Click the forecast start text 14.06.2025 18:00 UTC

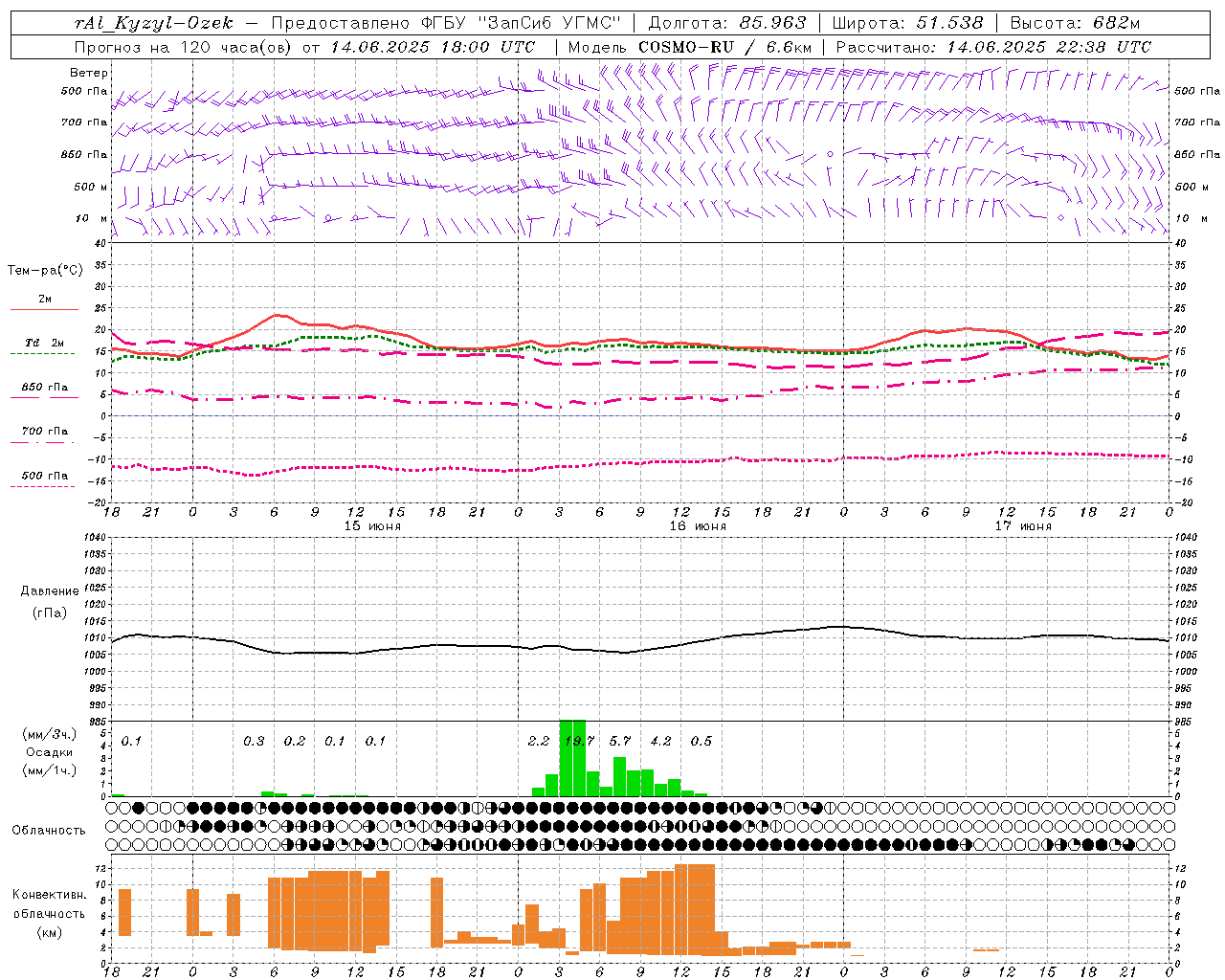point(433,47)
